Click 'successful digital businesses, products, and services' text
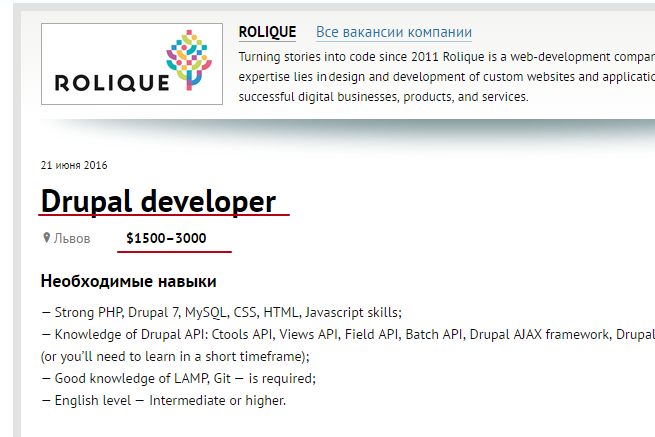Screen dimensions: 655x437 point(383,97)
